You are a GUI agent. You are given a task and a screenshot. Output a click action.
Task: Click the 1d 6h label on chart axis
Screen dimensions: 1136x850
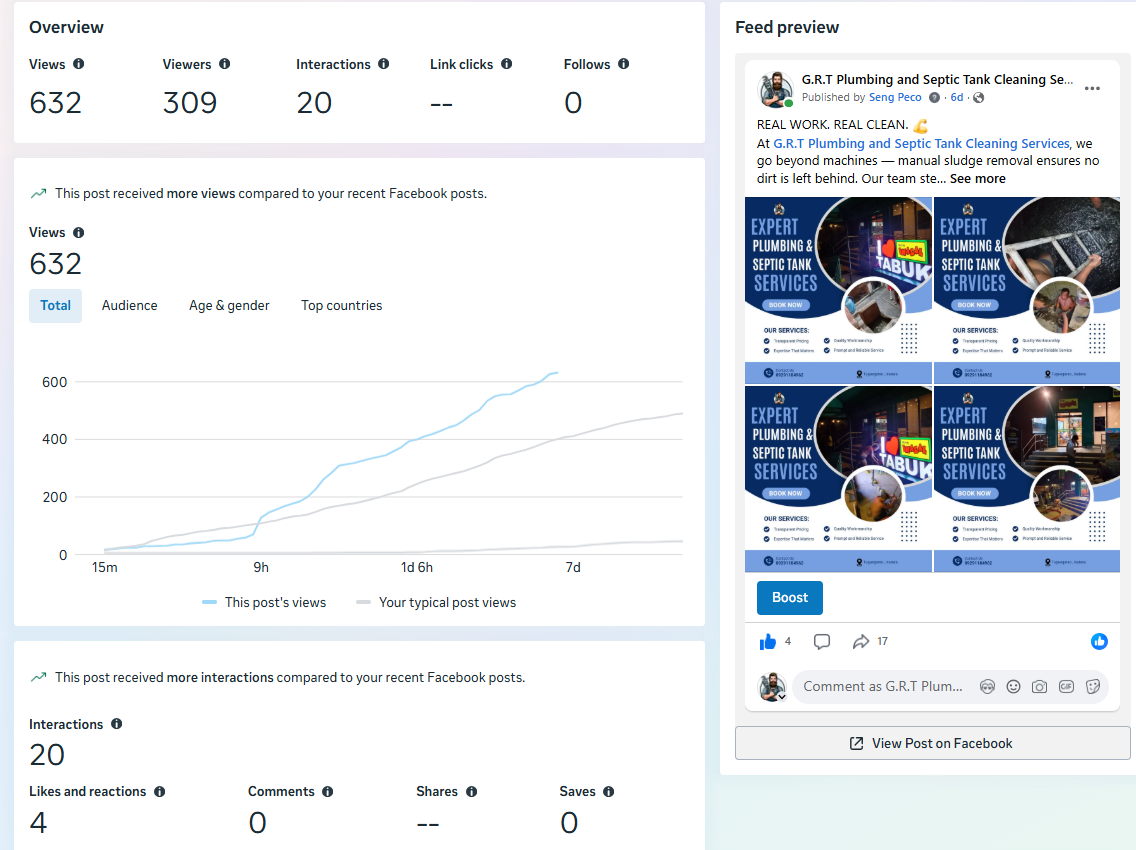417,567
